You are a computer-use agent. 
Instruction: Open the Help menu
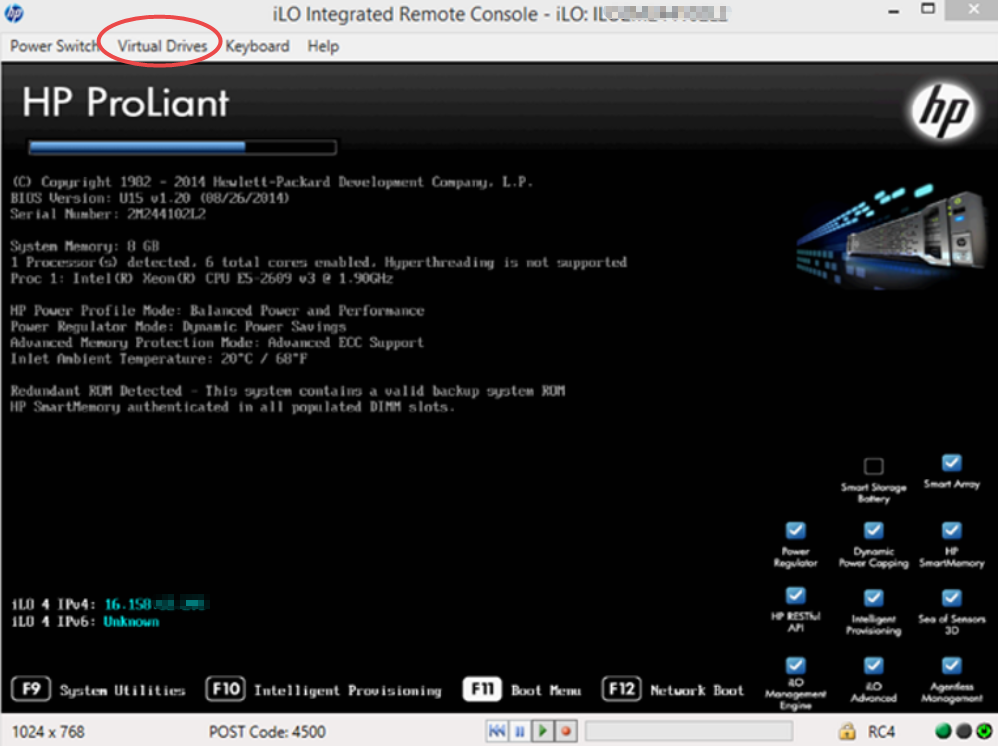coord(323,46)
